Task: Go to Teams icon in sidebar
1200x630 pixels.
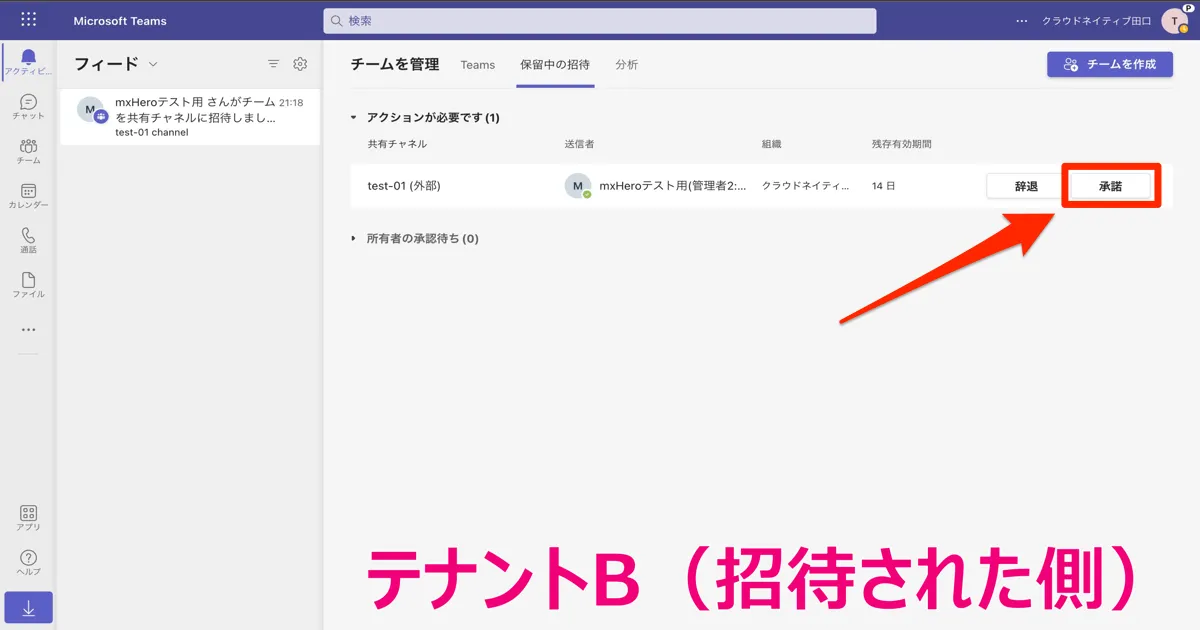Action: (x=28, y=148)
